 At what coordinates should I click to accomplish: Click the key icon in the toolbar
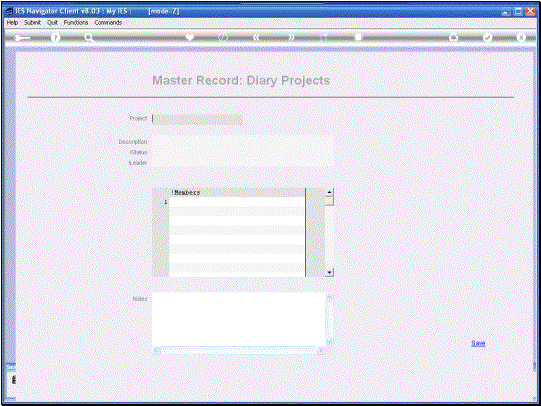coord(22,38)
